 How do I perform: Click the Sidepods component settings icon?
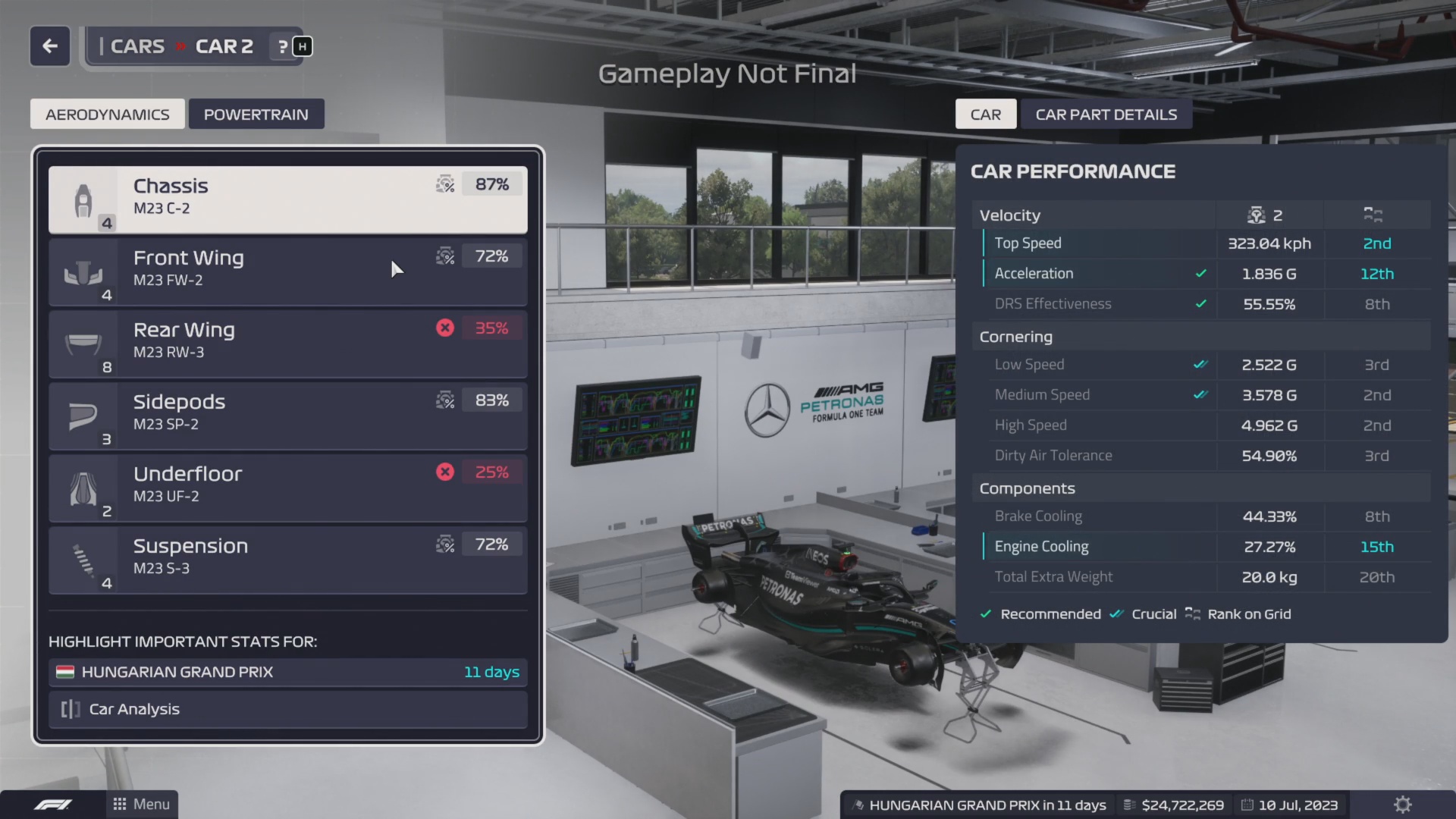point(445,400)
